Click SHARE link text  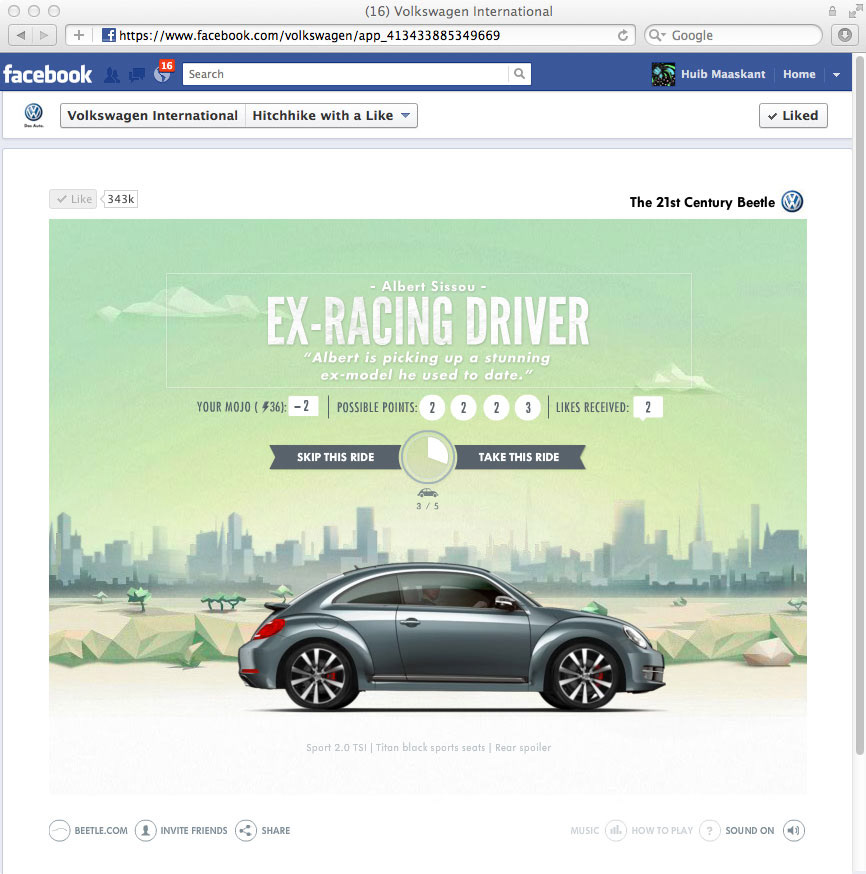(x=276, y=831)
